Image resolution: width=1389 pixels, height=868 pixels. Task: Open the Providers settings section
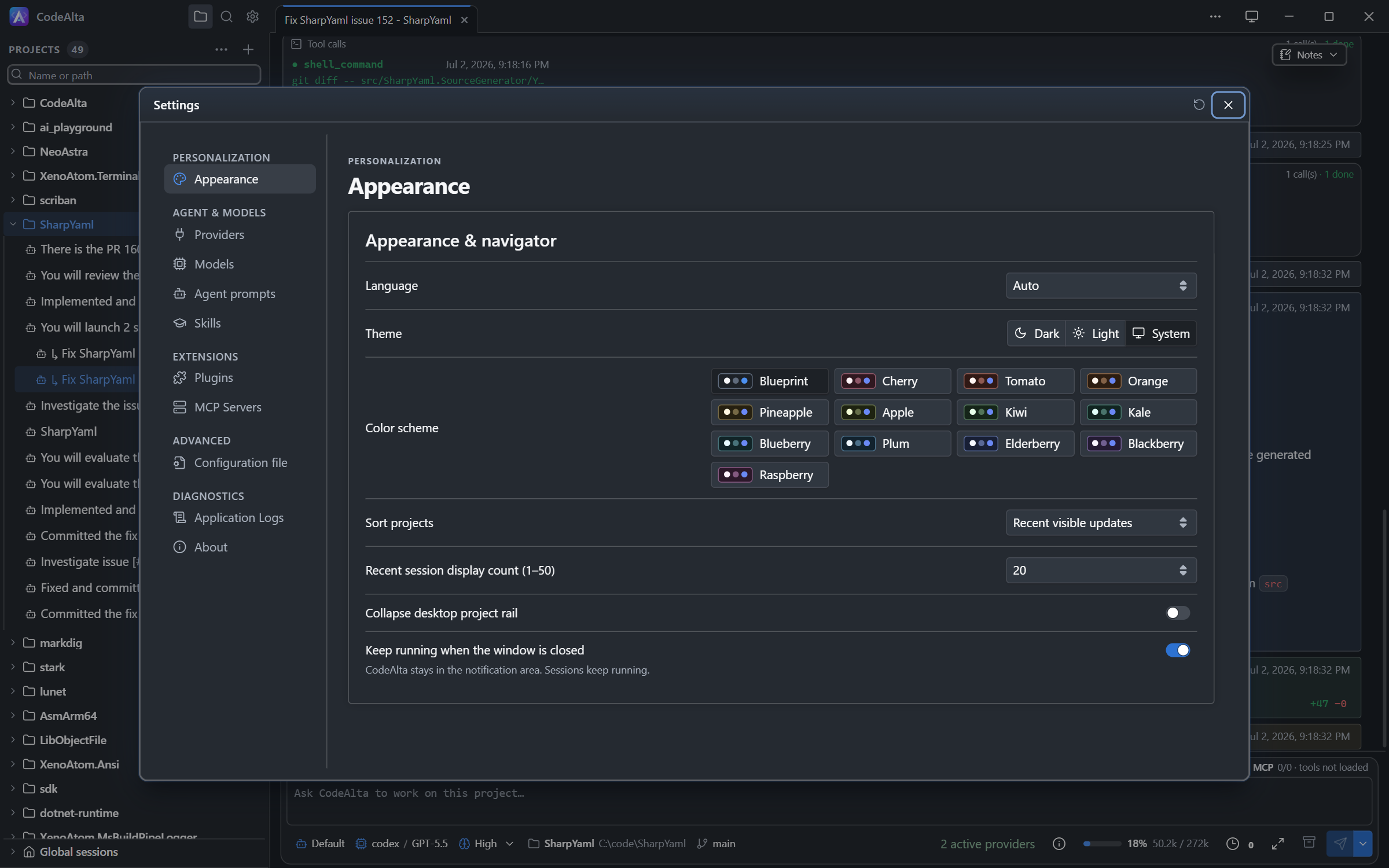pyautogui.click(x=240, y=234)
